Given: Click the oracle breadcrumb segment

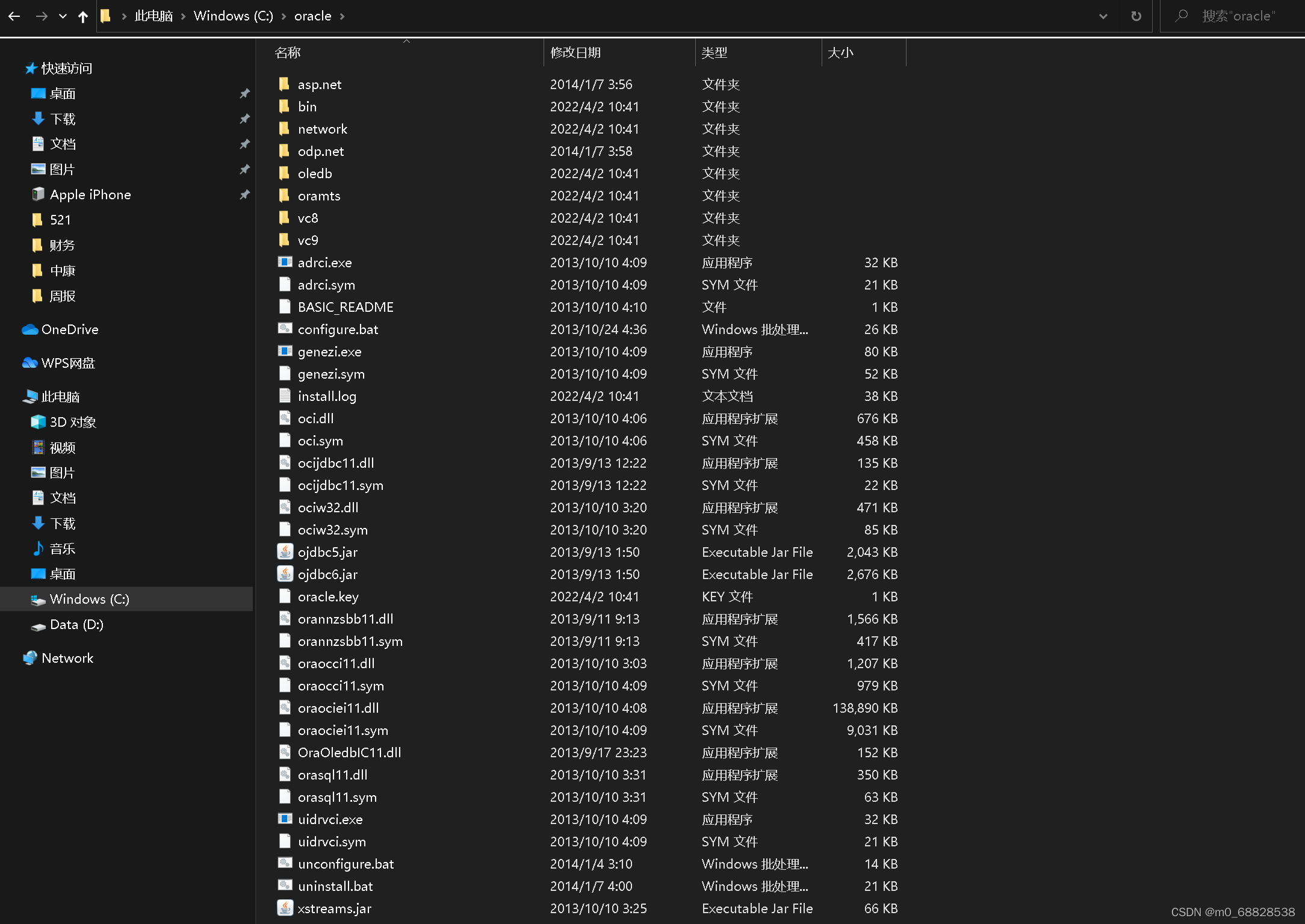Looking at the screenshot, I should [x=312, y=16].
